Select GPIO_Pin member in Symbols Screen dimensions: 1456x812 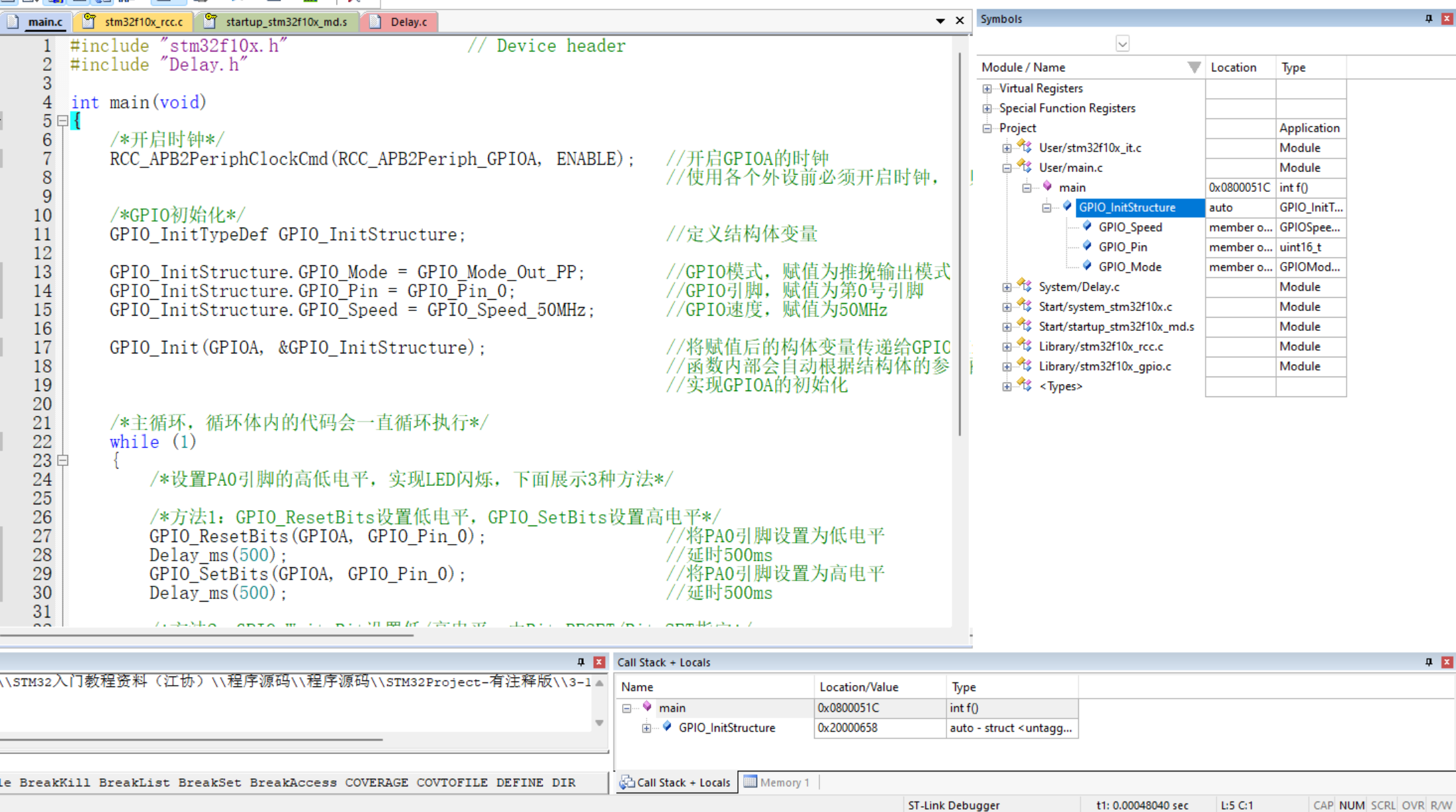click(1122, 247)
